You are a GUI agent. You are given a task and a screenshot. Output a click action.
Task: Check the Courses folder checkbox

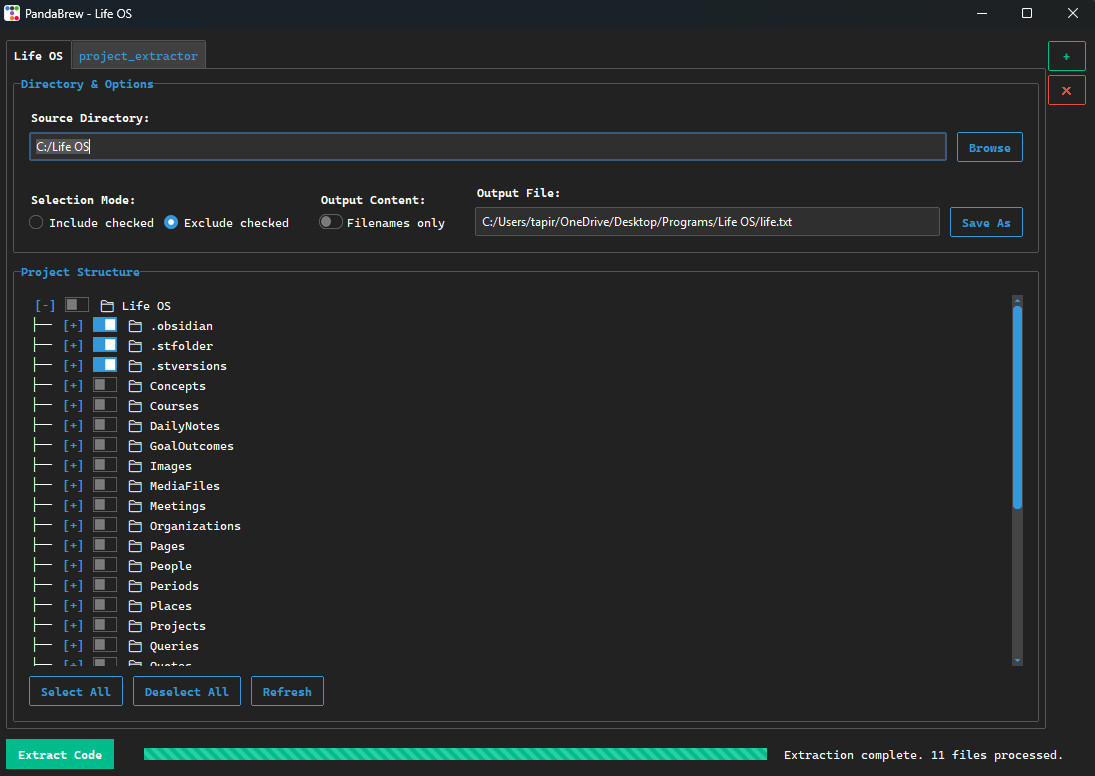(x=105, y=405)
